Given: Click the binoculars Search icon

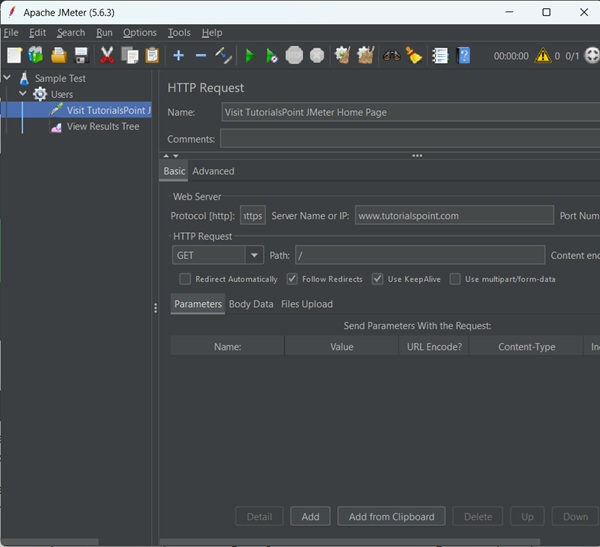Looking at the screenshot, I should tap(391, 56).
